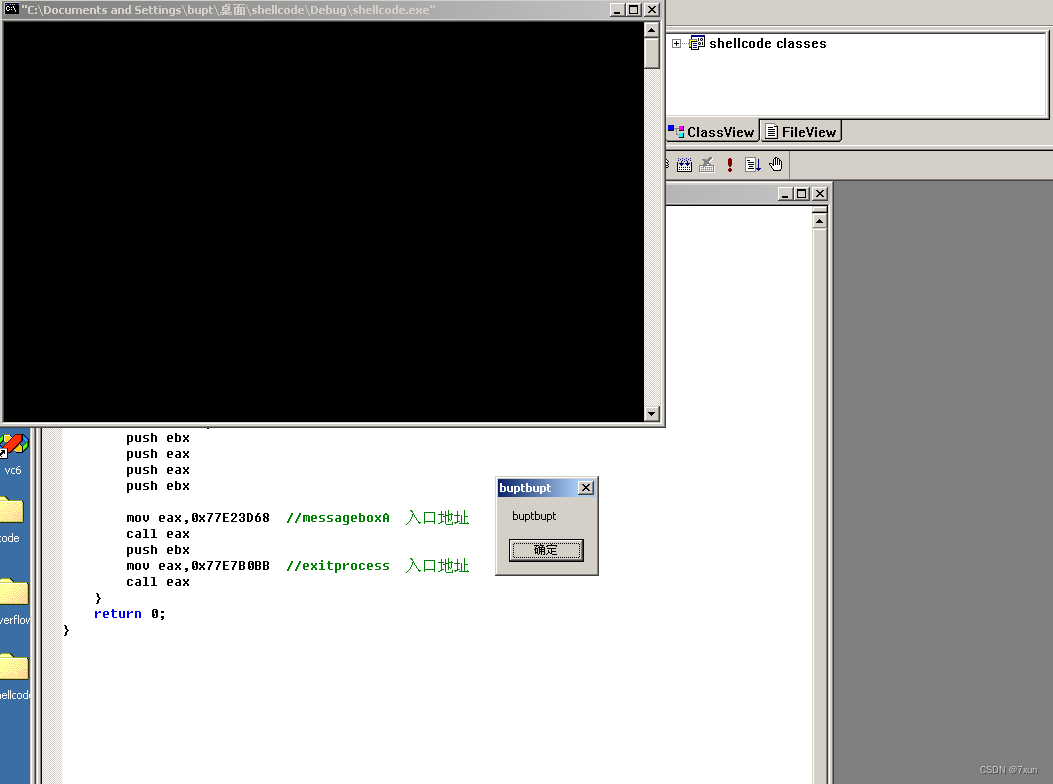Click the 'buptbupt' message text in dialog
This screenshot has height=784, width=1053.
pyautogui.click(x=534, y=516)
